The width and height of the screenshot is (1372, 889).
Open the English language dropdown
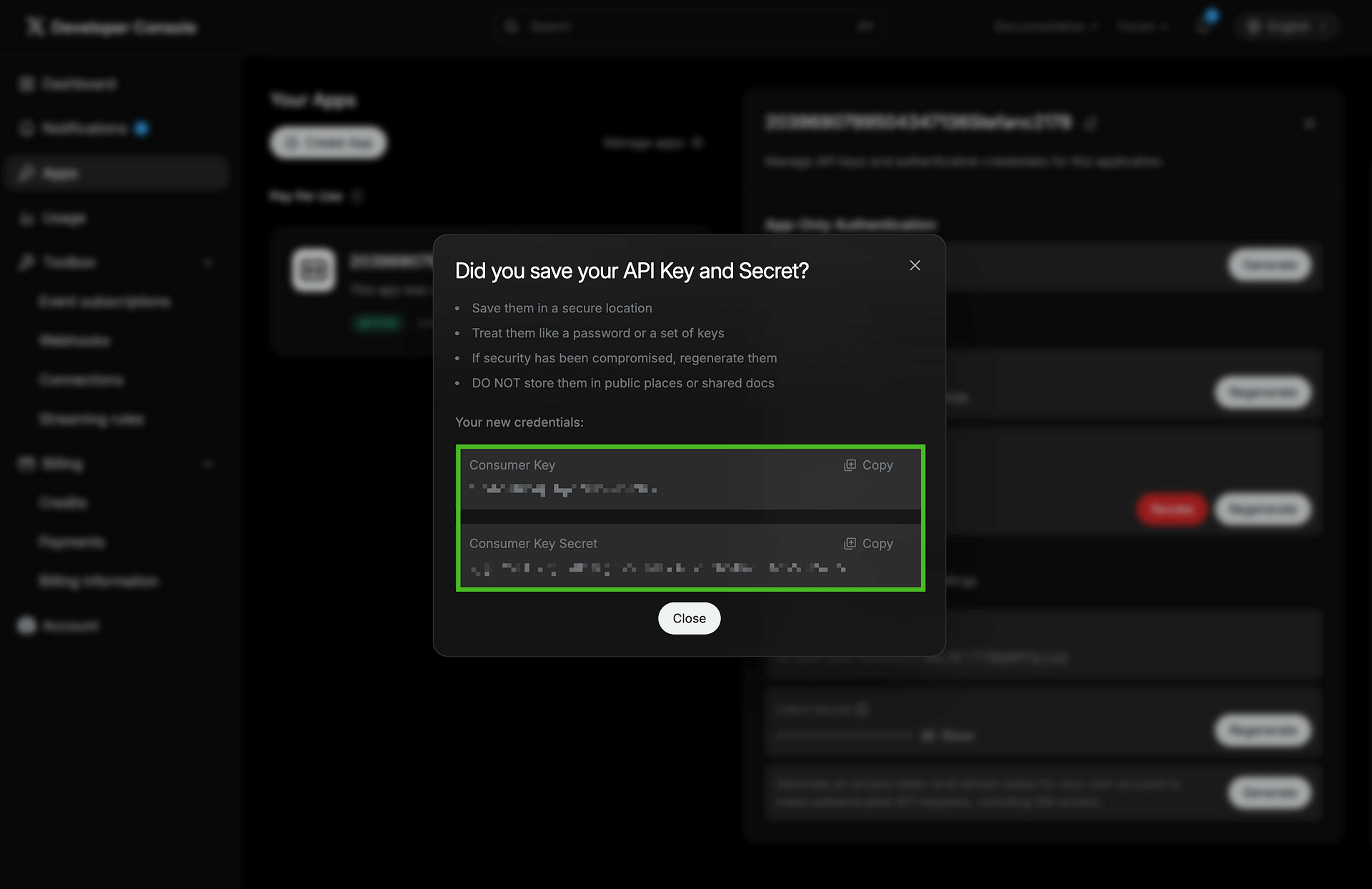click(1288, 27)
